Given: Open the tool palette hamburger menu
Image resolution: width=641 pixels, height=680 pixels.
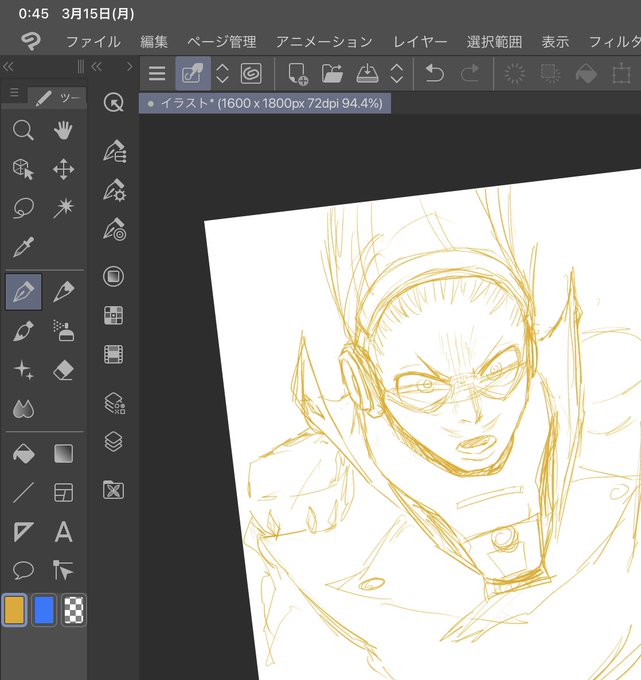Looking at the screenshot, I should [14, 92].
